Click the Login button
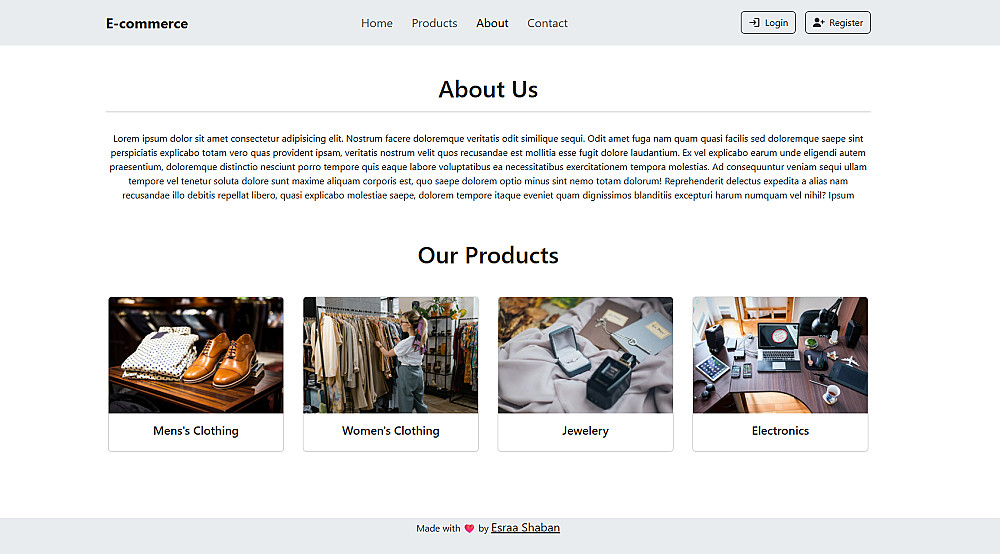 [768, 23]
